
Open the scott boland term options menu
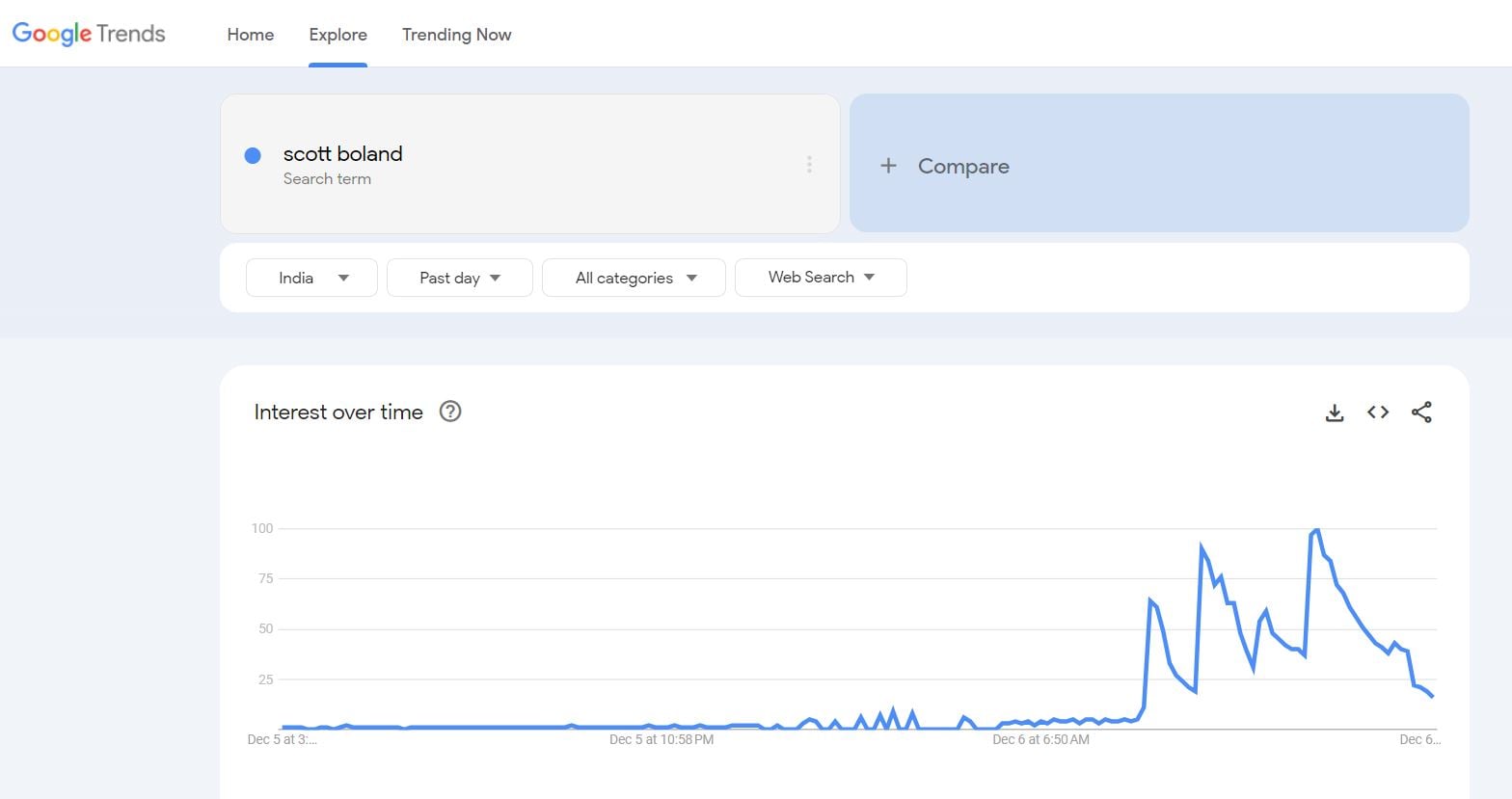coord(809,165)
